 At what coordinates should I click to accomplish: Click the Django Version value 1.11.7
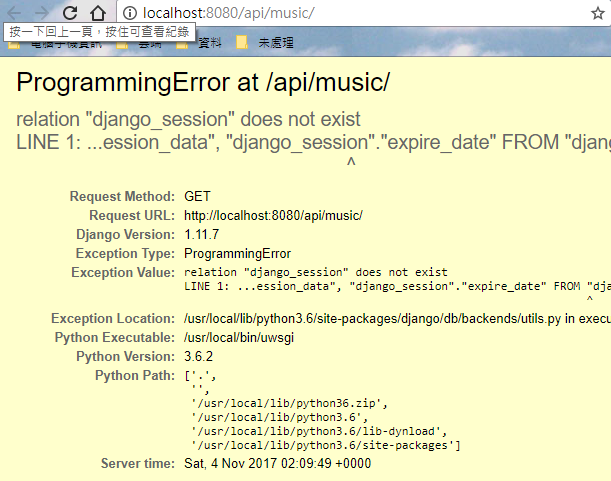pos(201,234)
